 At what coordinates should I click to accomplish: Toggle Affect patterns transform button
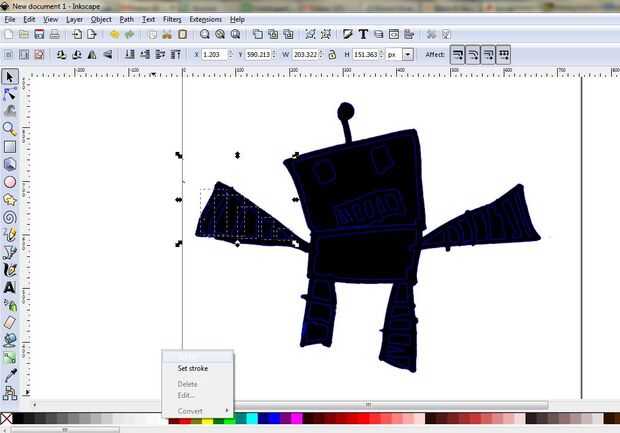pos(503,55)
